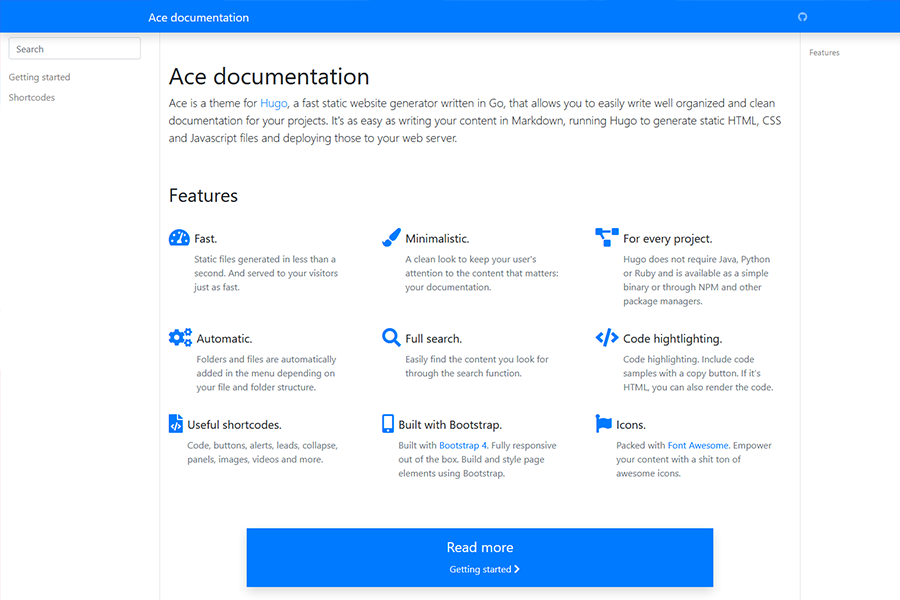This screenshot has width=900, height=600.
Task: Click the magnifier icon beside Full search
Action: [391, 338]
